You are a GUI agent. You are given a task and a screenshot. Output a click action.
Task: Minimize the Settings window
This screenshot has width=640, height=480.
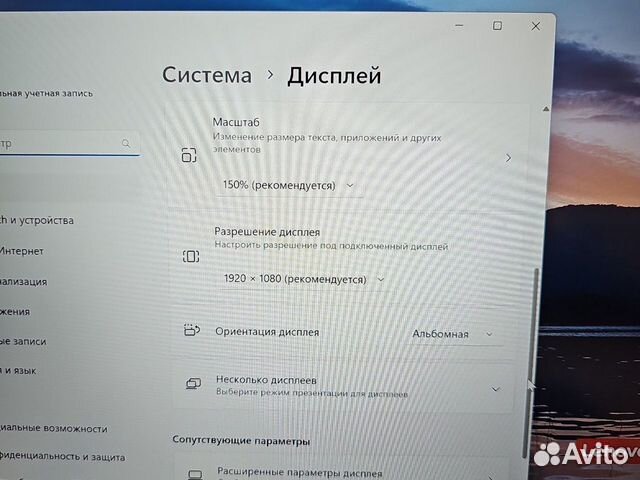pos(459,26)
